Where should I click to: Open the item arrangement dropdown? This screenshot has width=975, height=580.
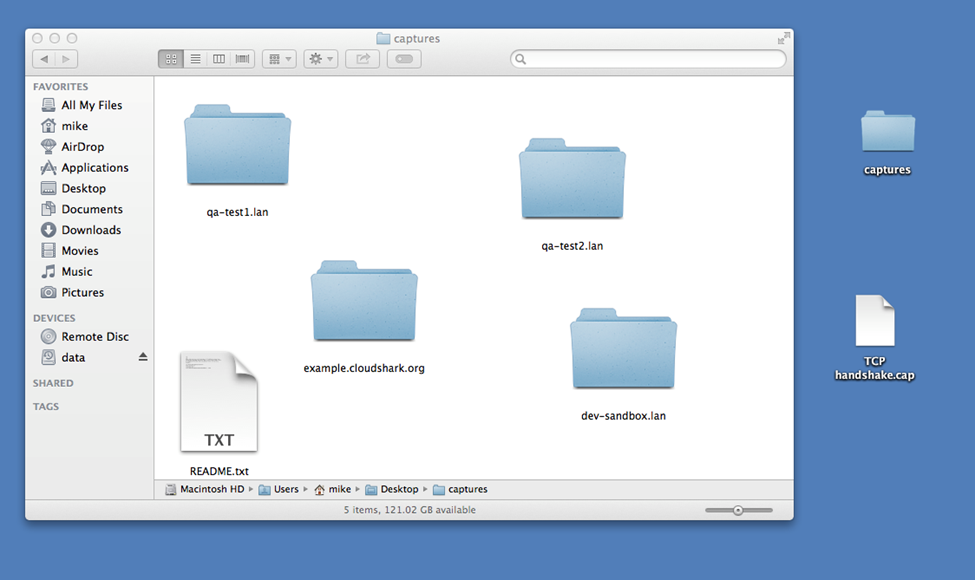(x=279, y=59)
